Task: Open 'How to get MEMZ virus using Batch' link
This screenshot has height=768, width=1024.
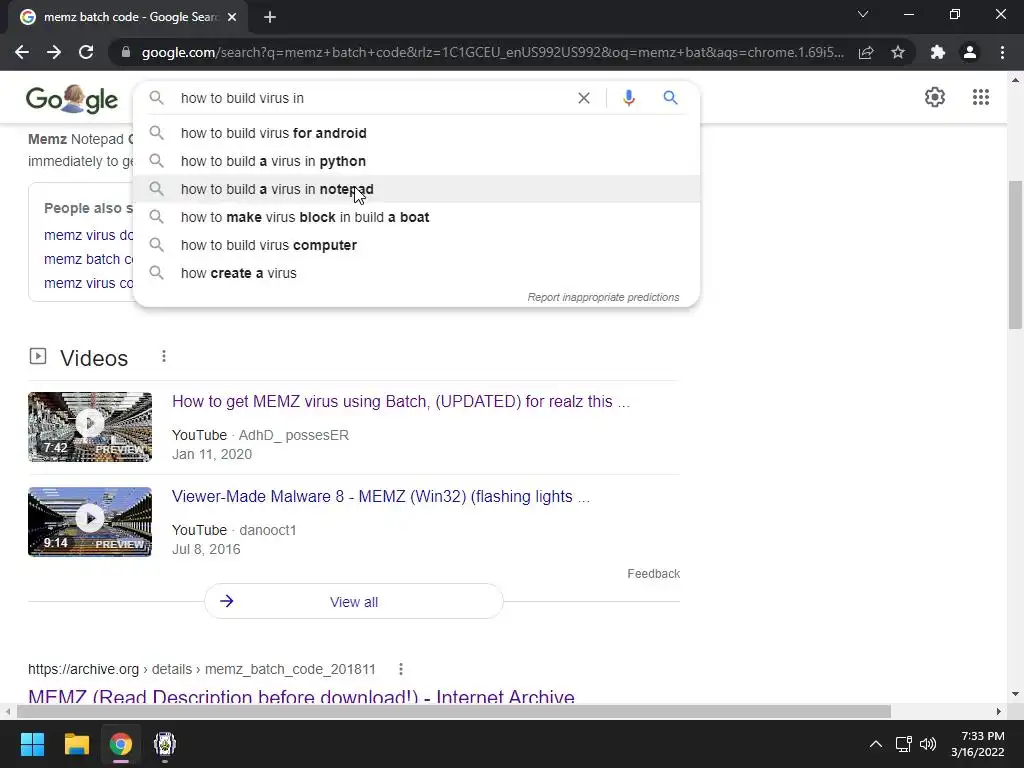Action: 400,402
